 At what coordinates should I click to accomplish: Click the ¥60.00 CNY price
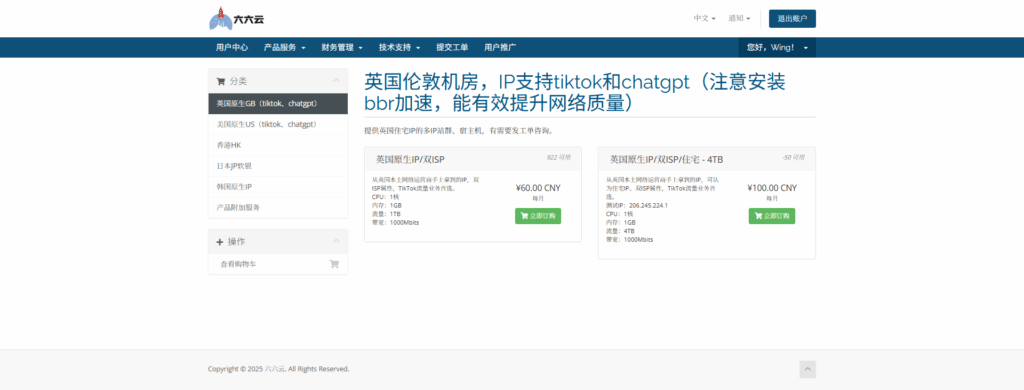538,188
